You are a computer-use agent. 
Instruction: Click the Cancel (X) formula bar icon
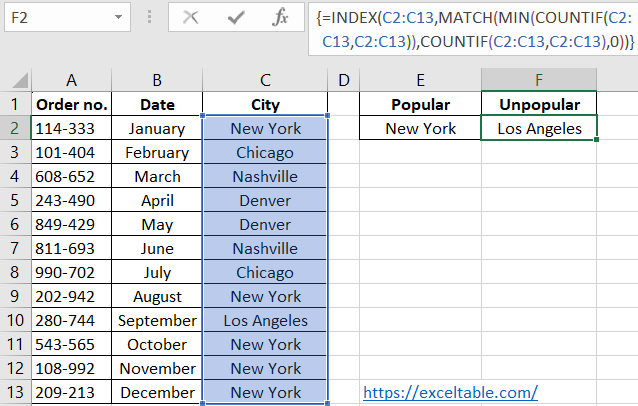191,17
